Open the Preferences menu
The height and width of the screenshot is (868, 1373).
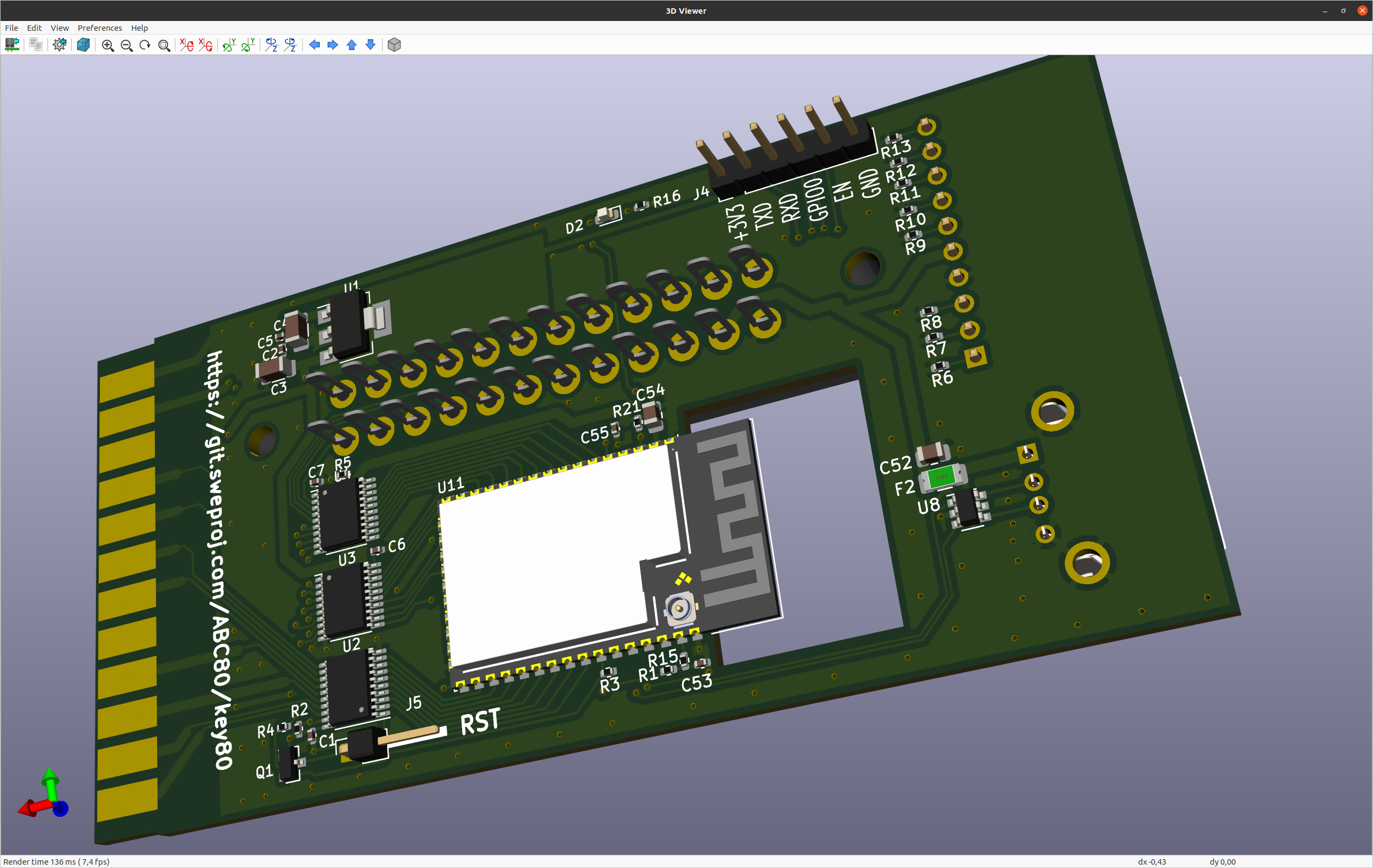pos(100,28)
